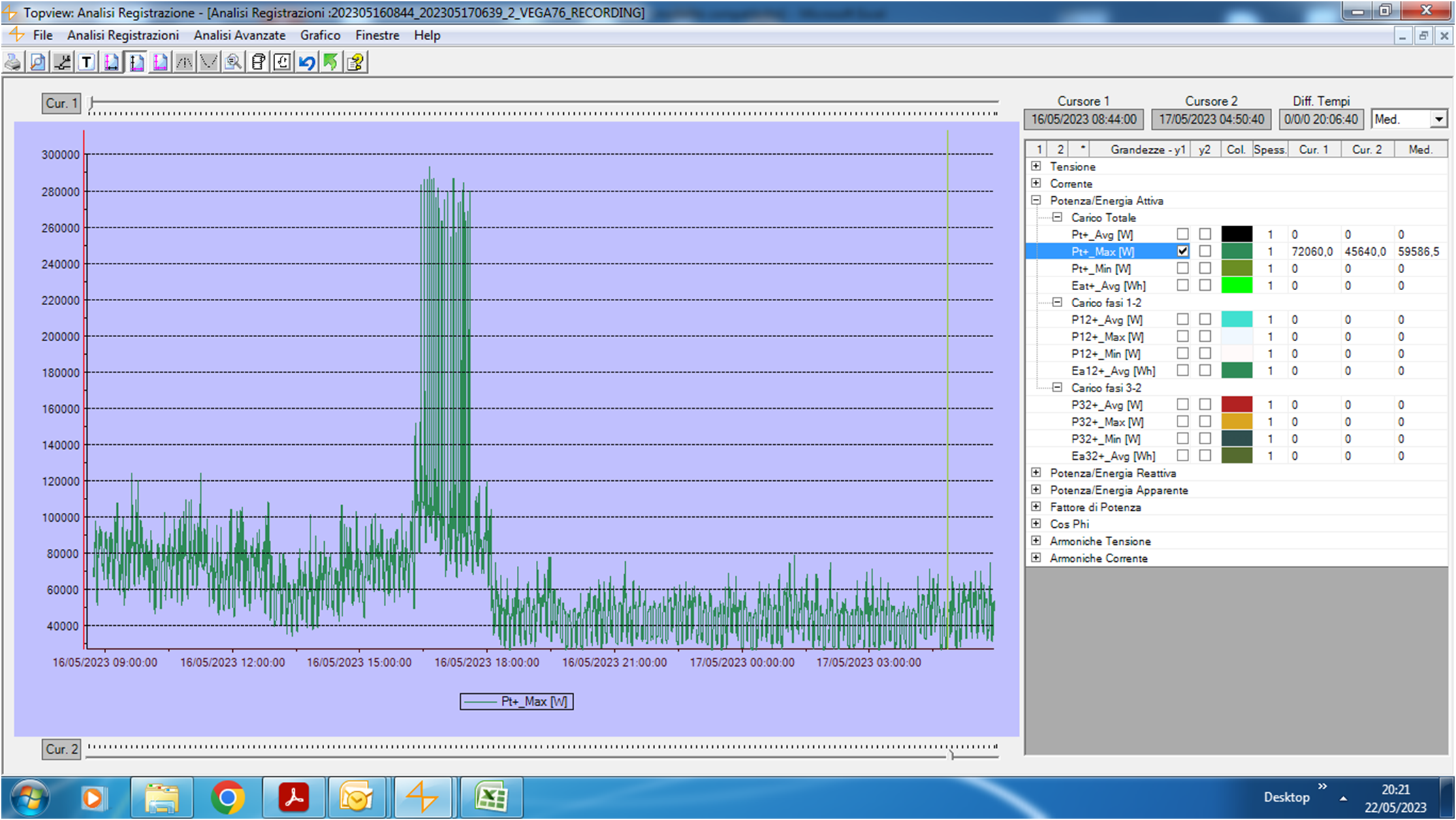Collapse the Carico fasi 1-2 group

pyautogui.click(x=1057, y=302)
